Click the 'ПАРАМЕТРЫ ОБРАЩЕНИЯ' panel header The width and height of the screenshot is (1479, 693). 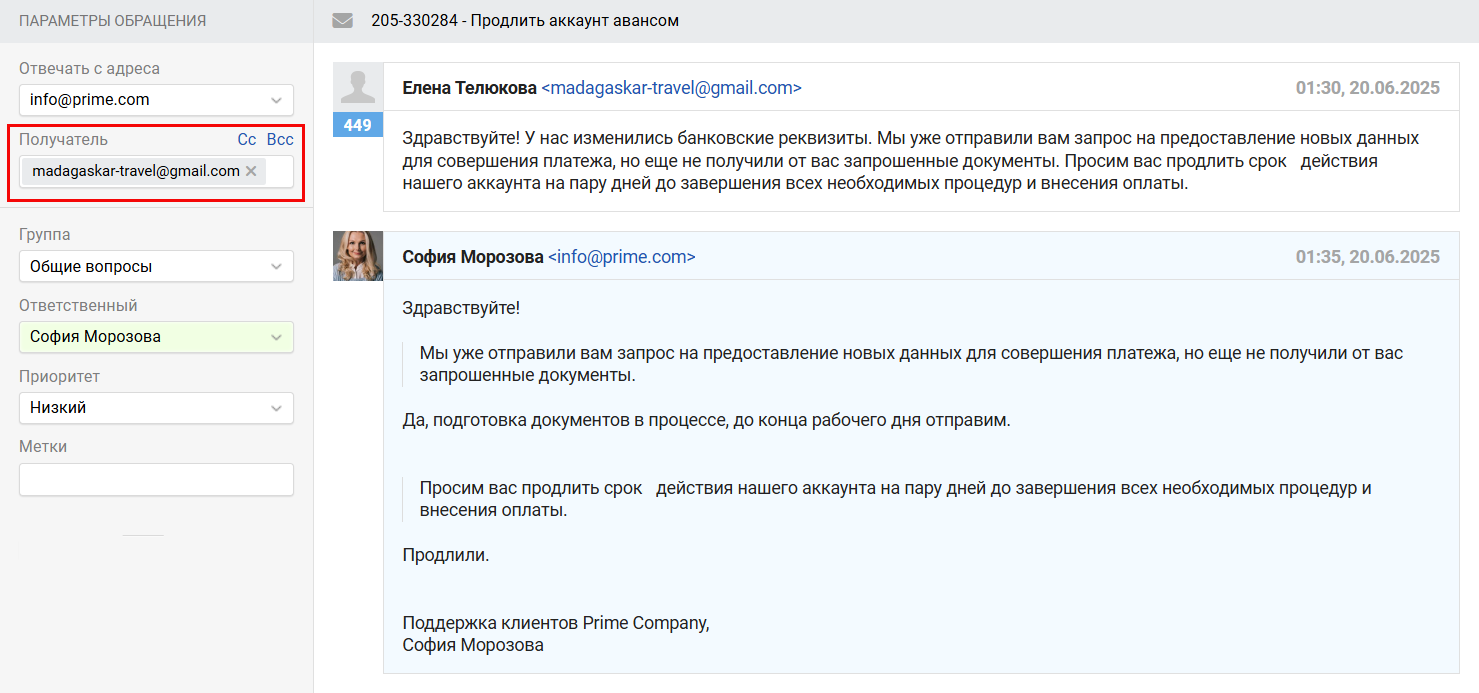tap(112, 20)
